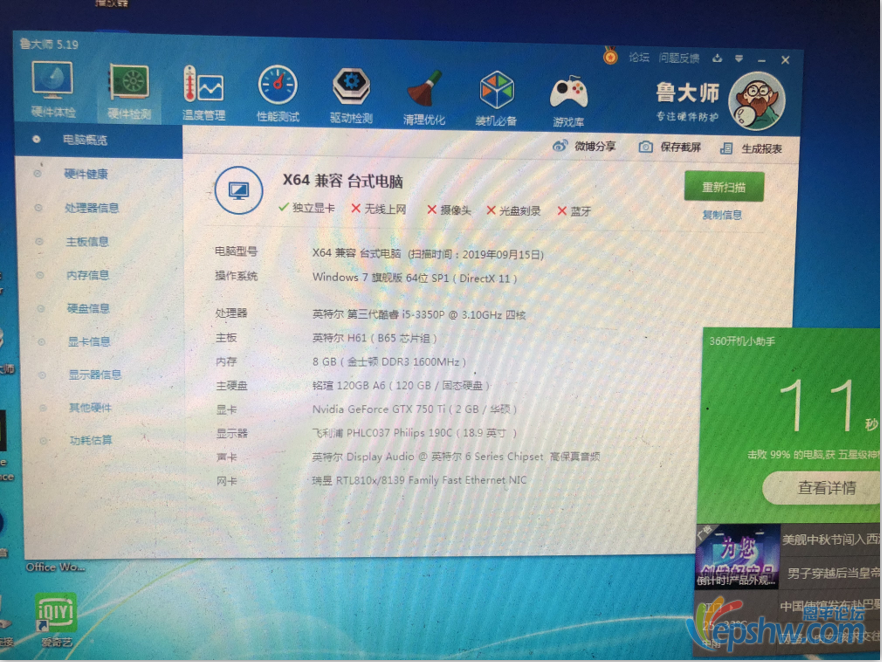Click the 鲁大师 mascot avatar

[x=757, y=102]
